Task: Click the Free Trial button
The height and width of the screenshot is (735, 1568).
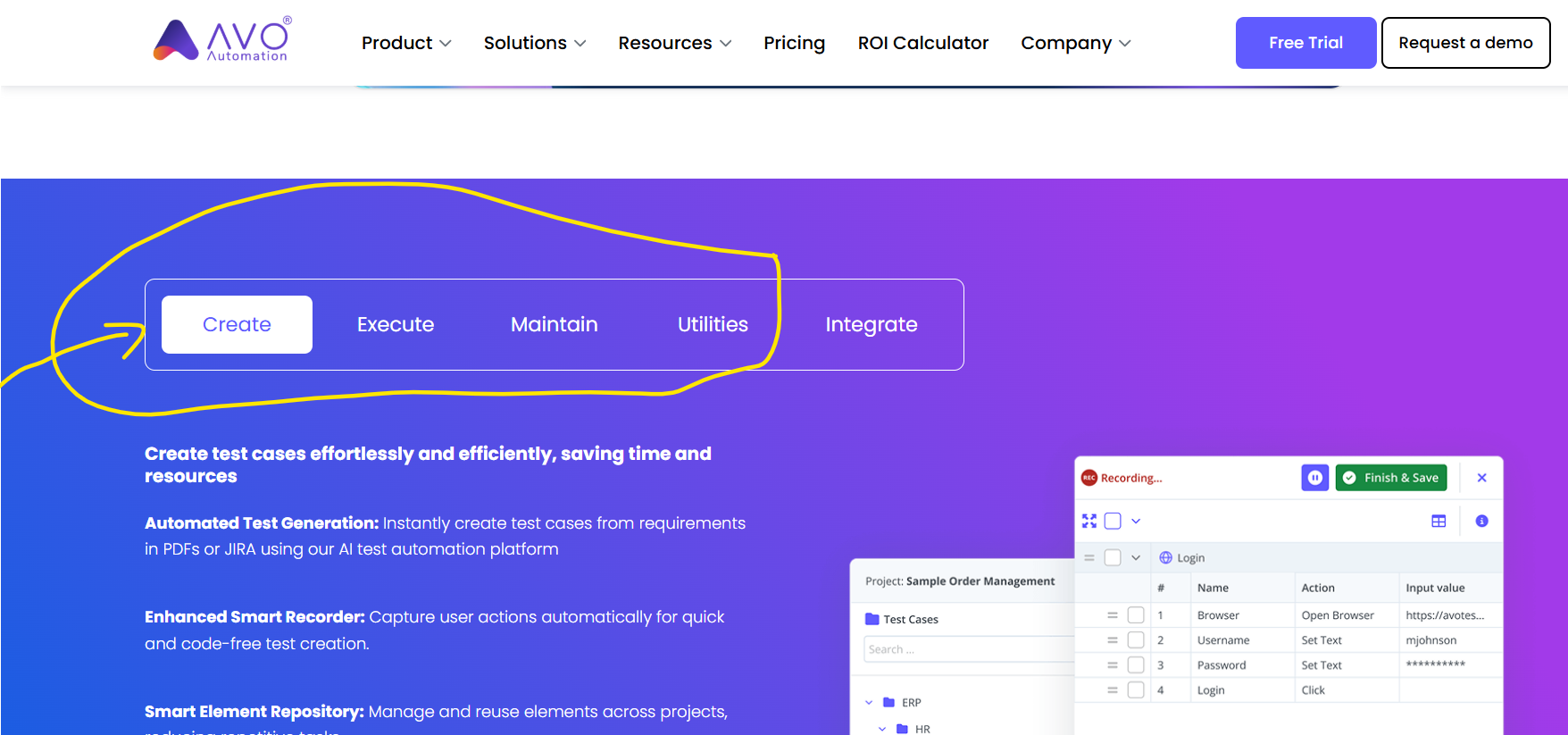Action: click(1305, 43)
